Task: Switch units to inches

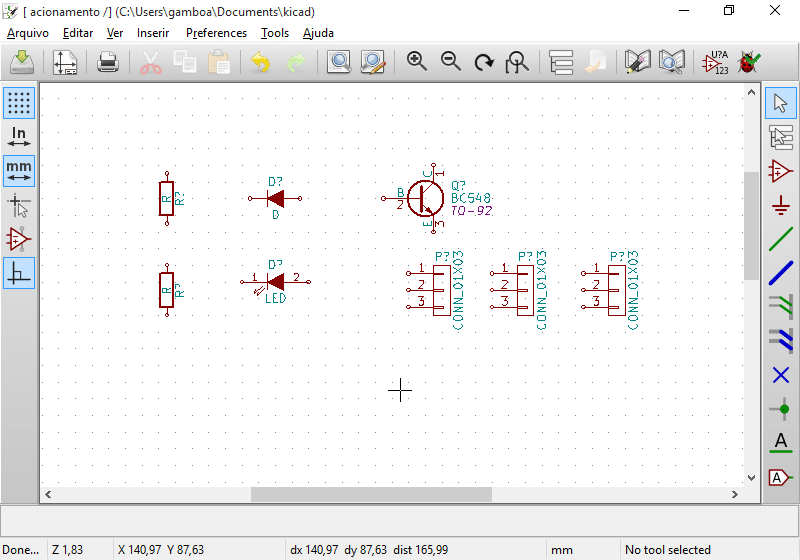Action: pos(19,137)
